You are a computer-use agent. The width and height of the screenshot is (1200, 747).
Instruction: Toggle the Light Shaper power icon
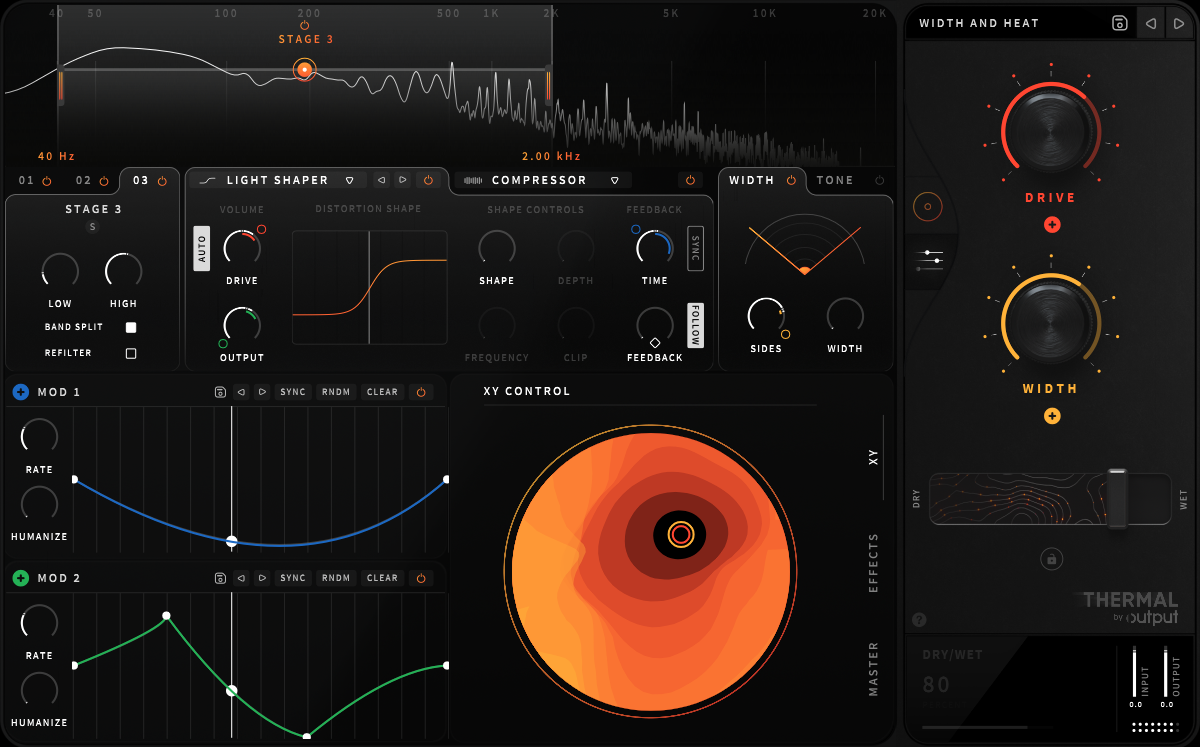[x=429, y=180]
